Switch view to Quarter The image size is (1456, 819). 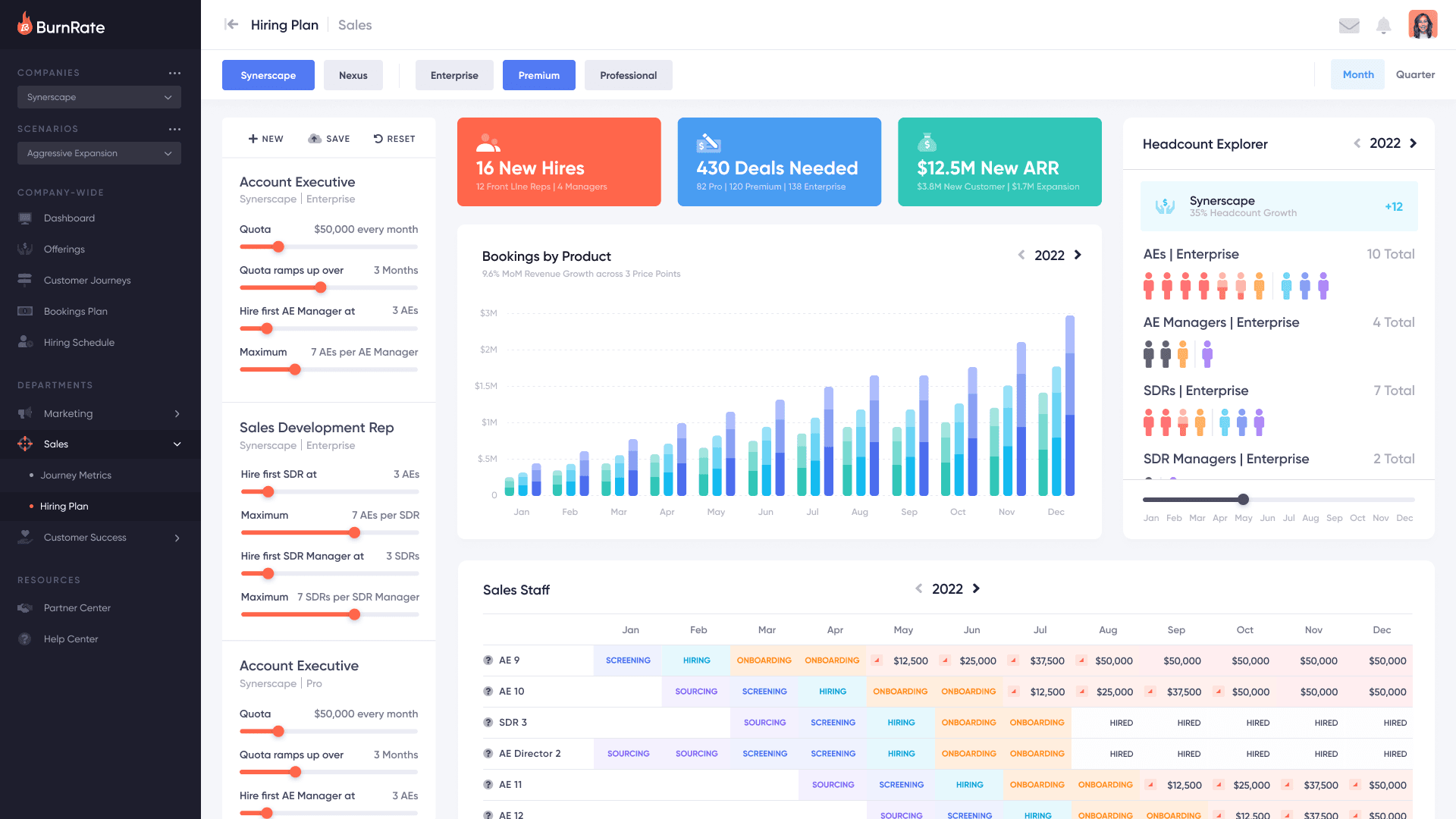click(1415, 74)
